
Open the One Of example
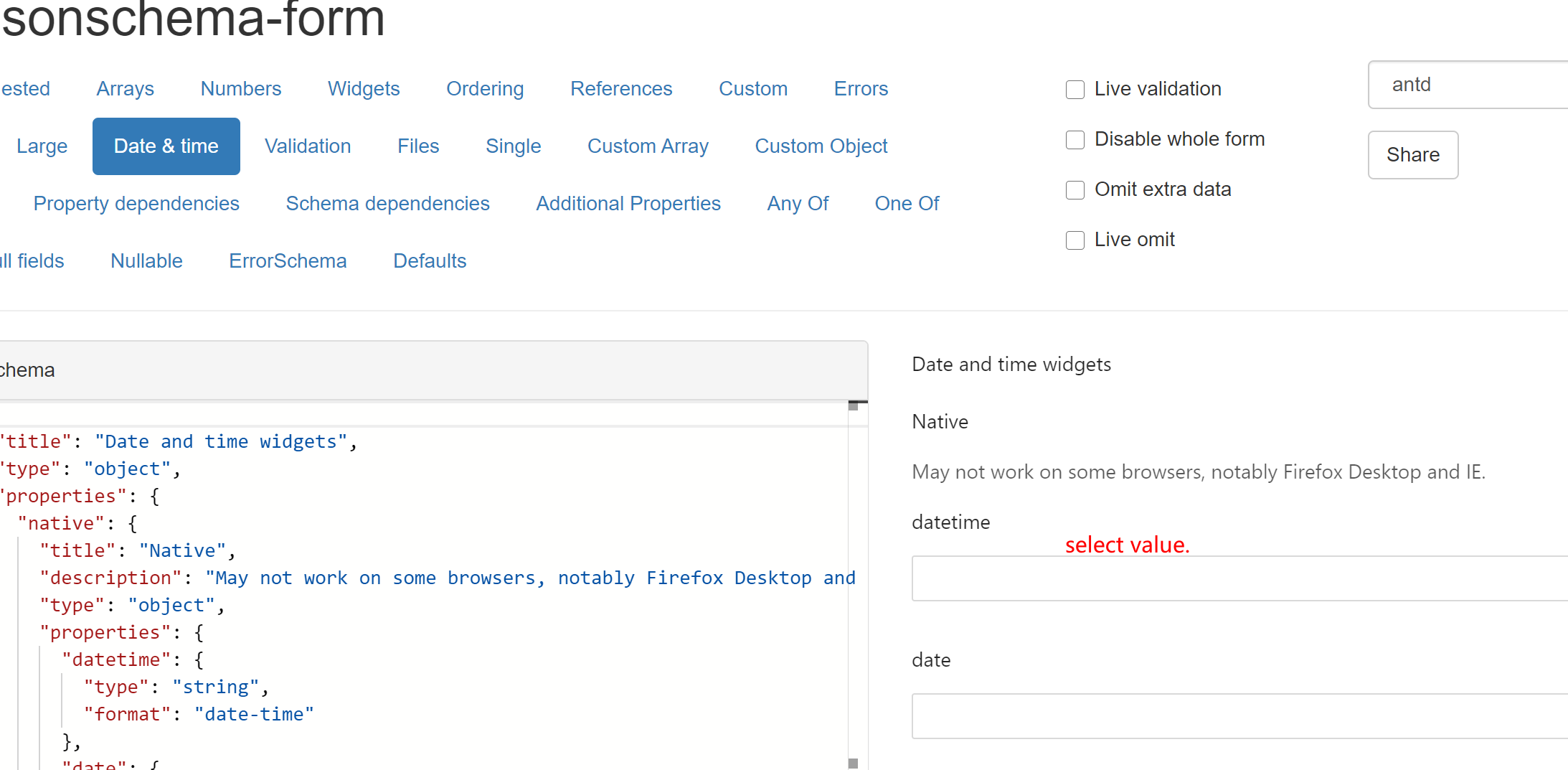click(x=907, y=203)
